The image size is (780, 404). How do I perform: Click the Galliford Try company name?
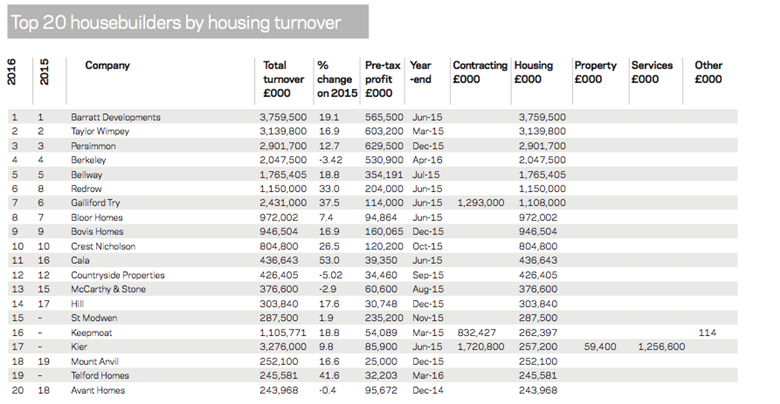coord(95,202)
